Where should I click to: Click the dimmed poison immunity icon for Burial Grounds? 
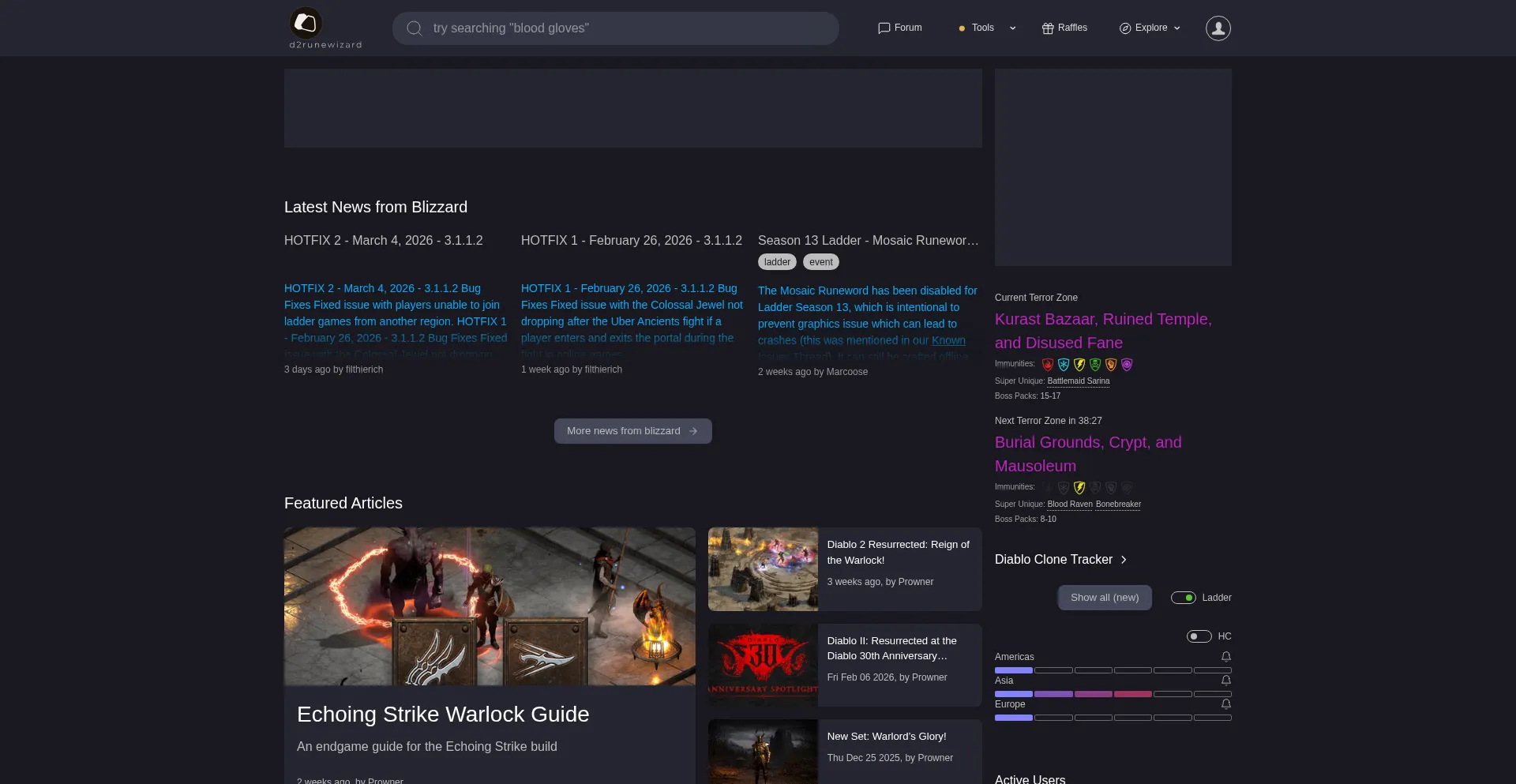(x=1095, y=488)
